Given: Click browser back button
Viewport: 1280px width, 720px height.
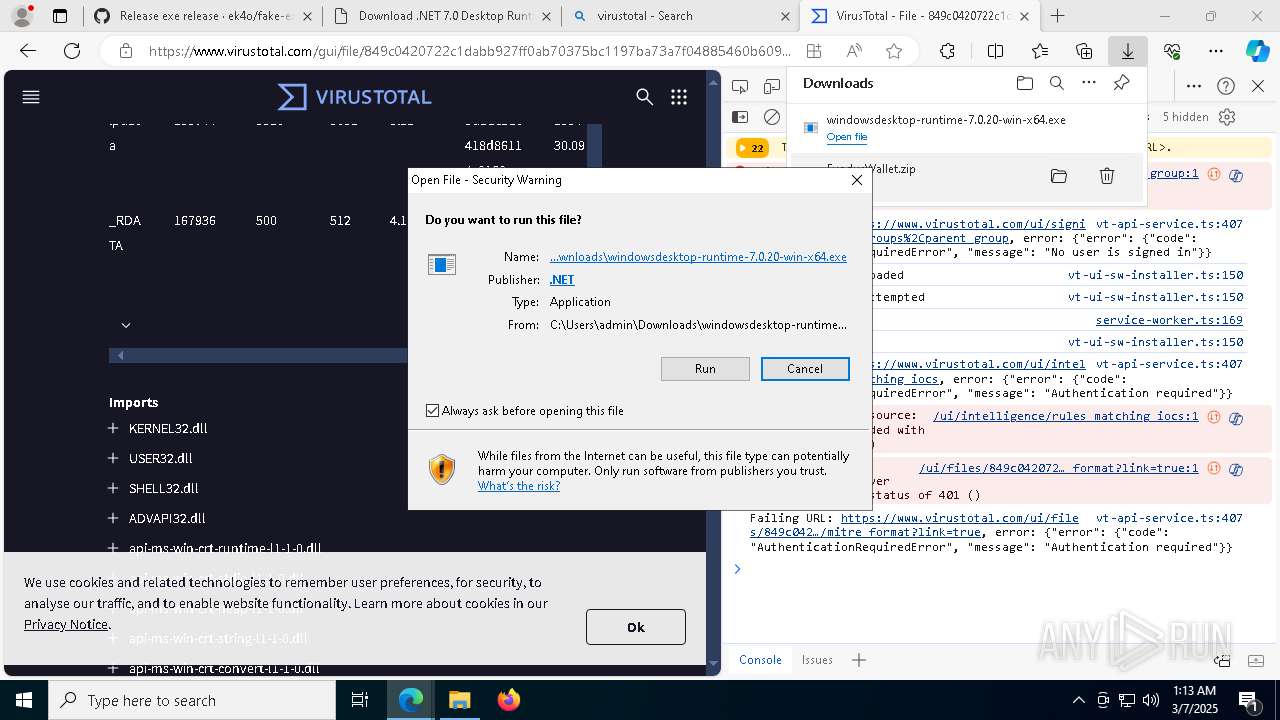Looking at the screenshot, I should (28, 52).
